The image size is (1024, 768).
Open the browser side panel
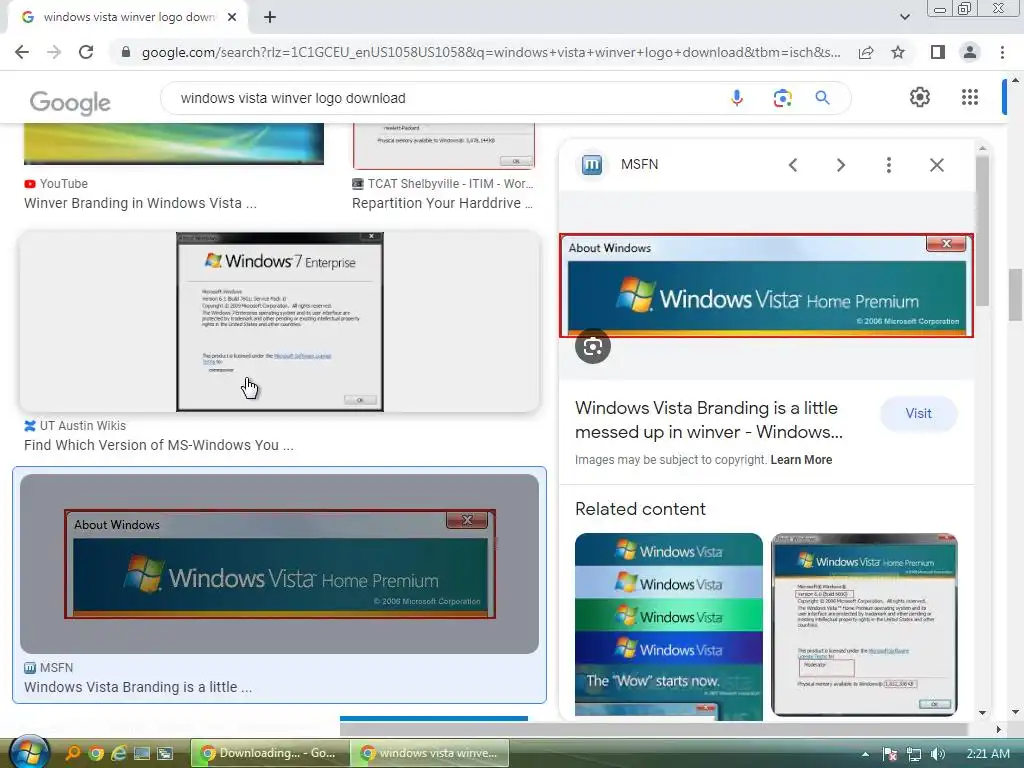pyautogui.click(x=938, y=52)
